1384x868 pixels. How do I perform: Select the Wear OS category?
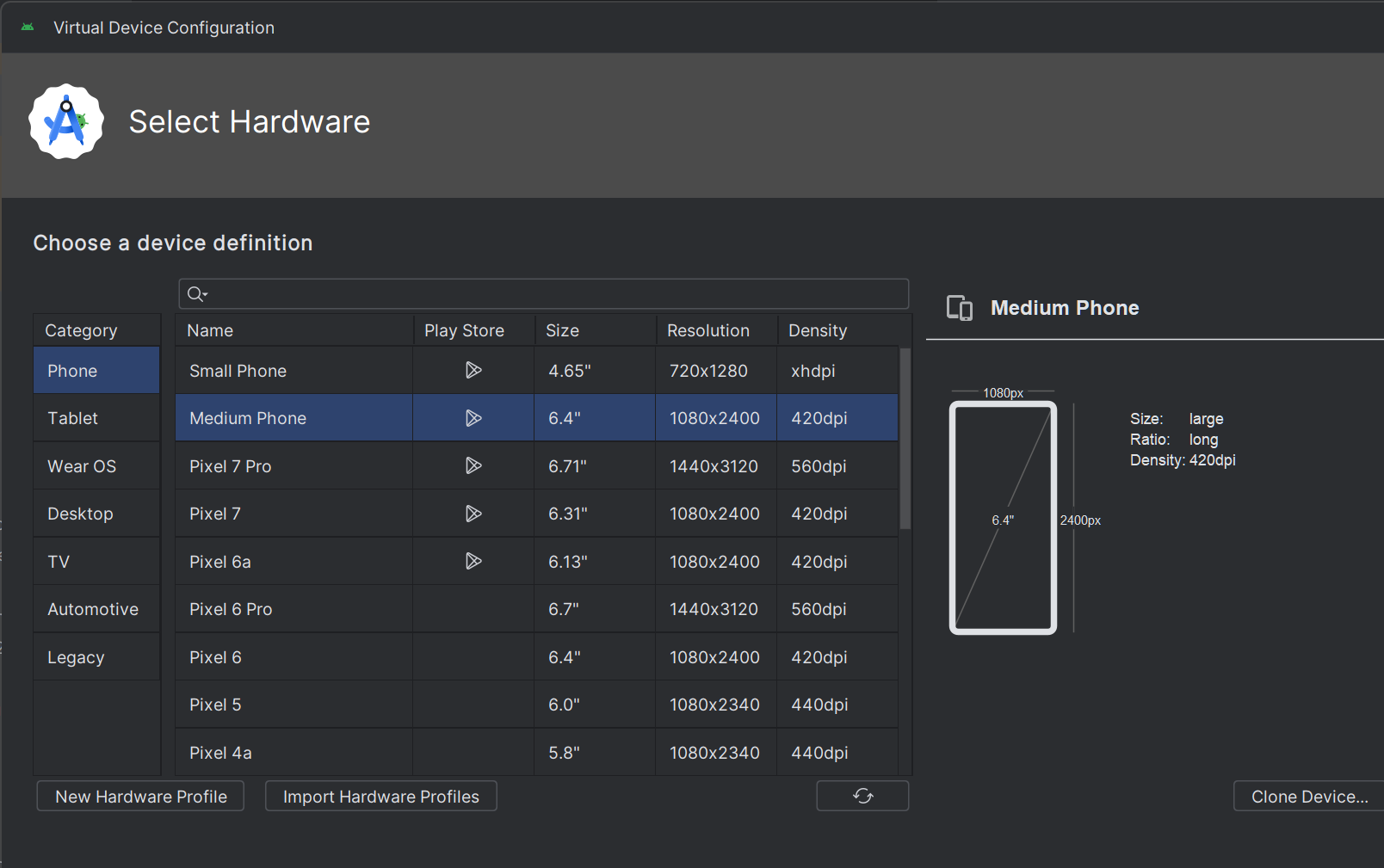click(96, 466)
